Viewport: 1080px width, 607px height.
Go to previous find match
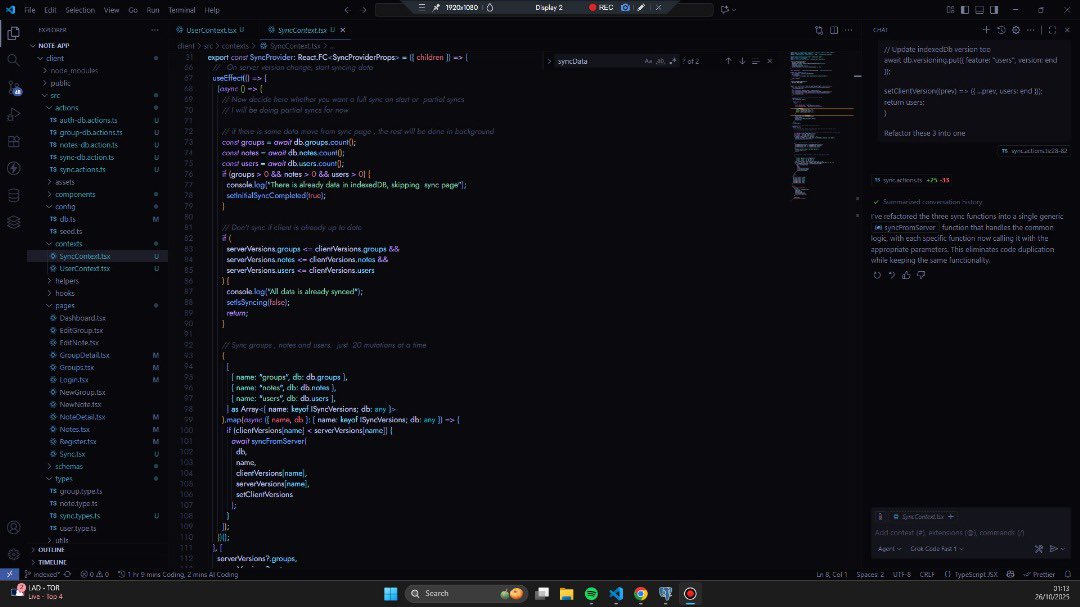tap(728, 61)
